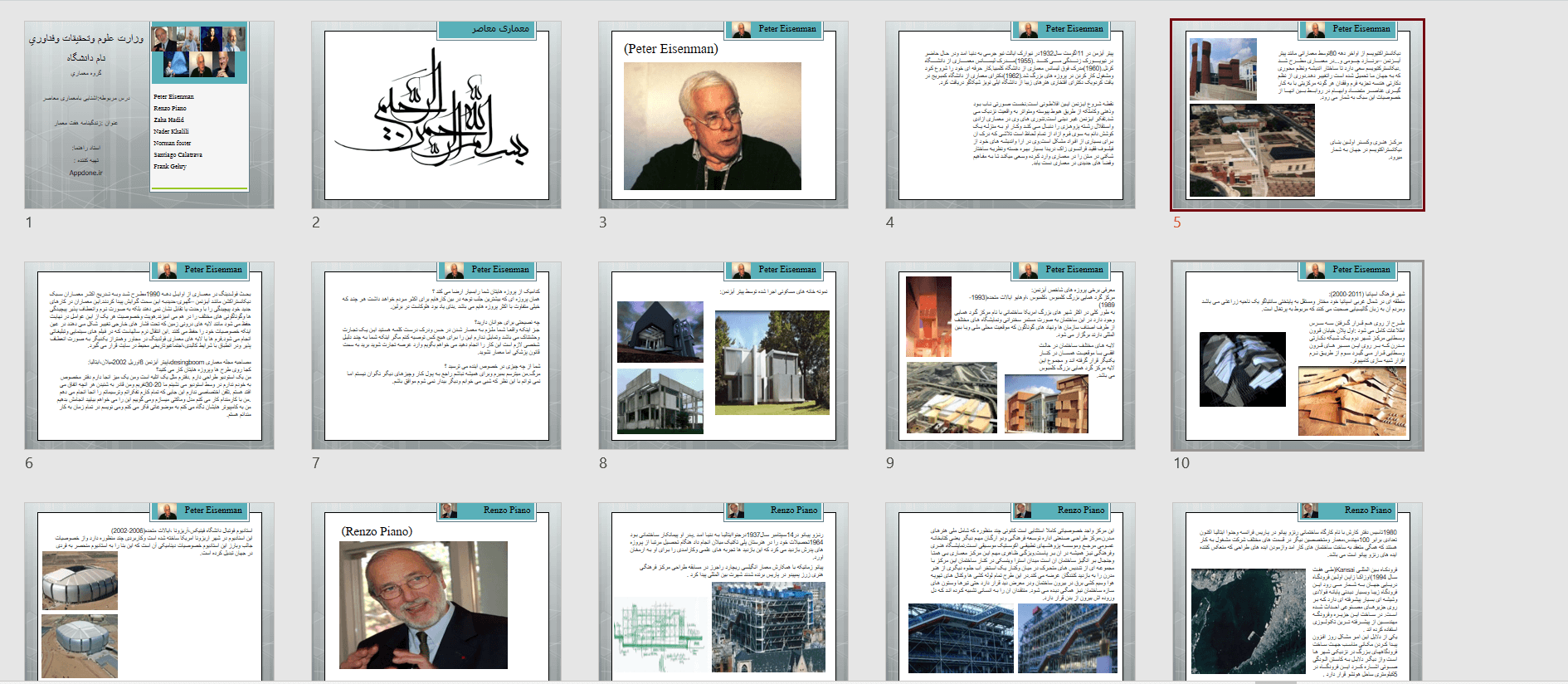Select slide 9 with the red building photo
The image size is (1568, 684).
(x=1010, y=355)
